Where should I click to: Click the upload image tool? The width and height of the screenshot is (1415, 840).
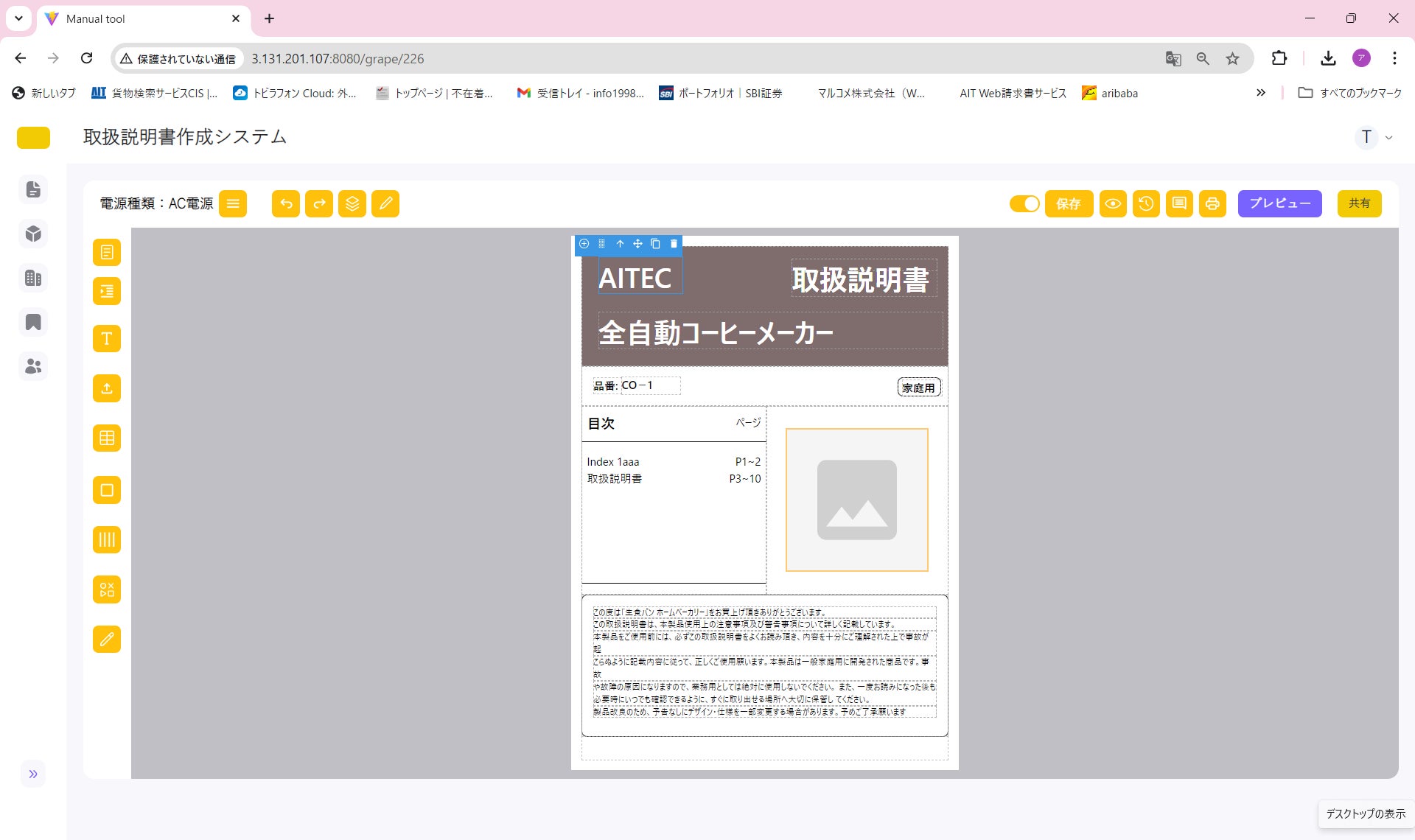107,388
